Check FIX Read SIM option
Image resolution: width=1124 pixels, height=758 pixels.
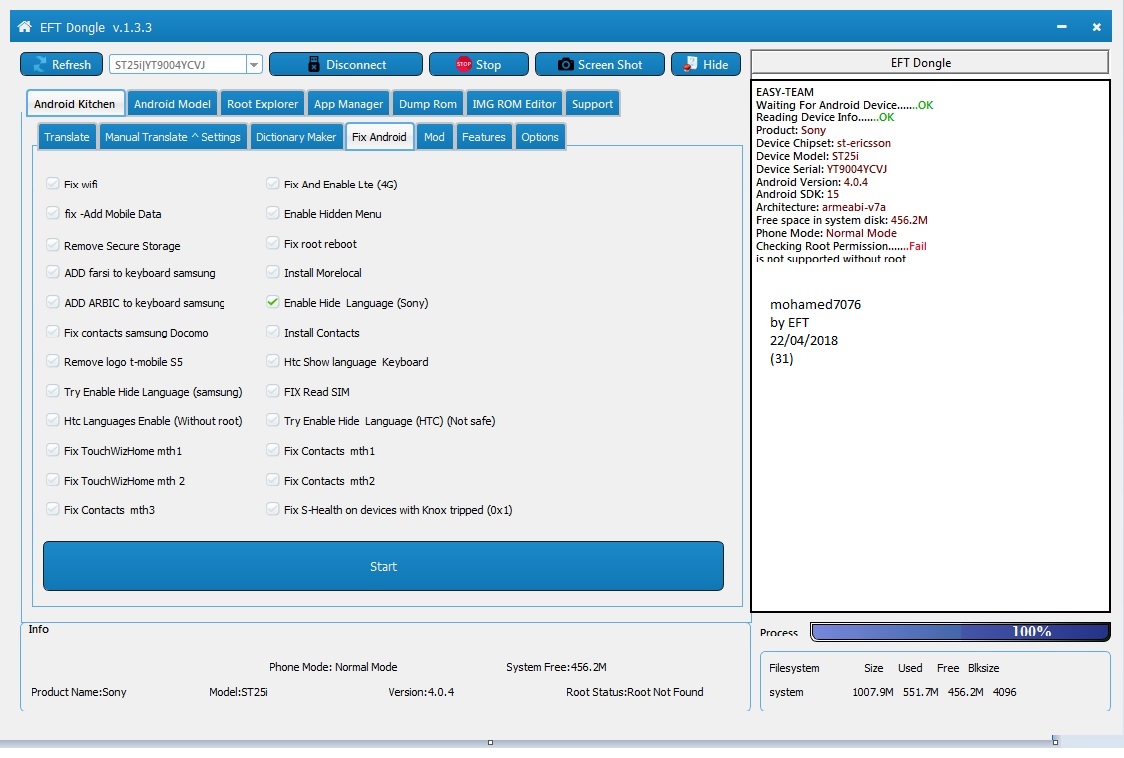tap(272, 392)
